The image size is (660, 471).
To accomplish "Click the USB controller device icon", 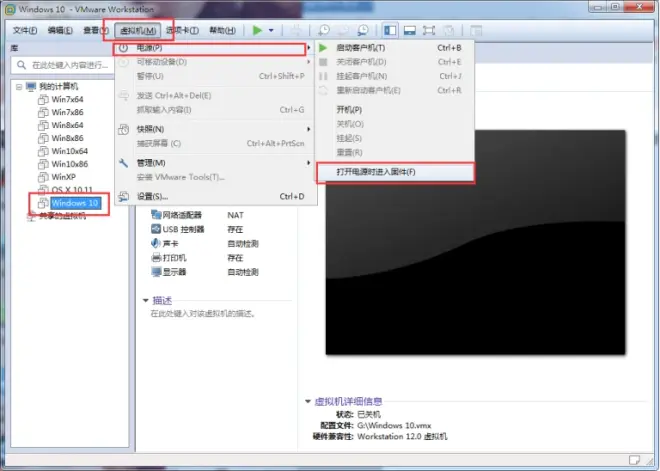I will click(156, 229).
